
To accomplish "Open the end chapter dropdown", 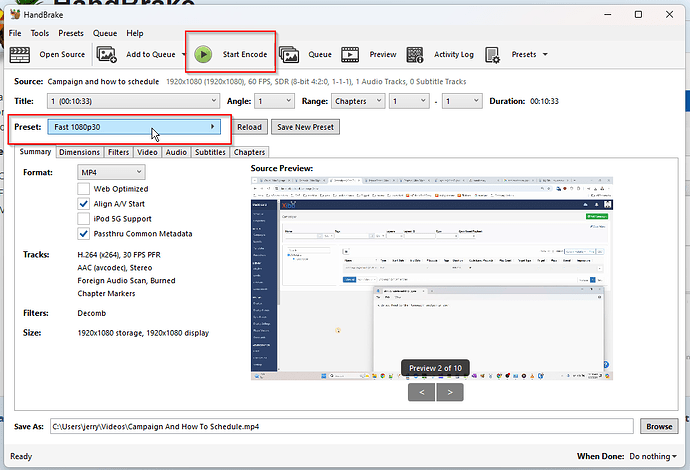I will (462, 101).
